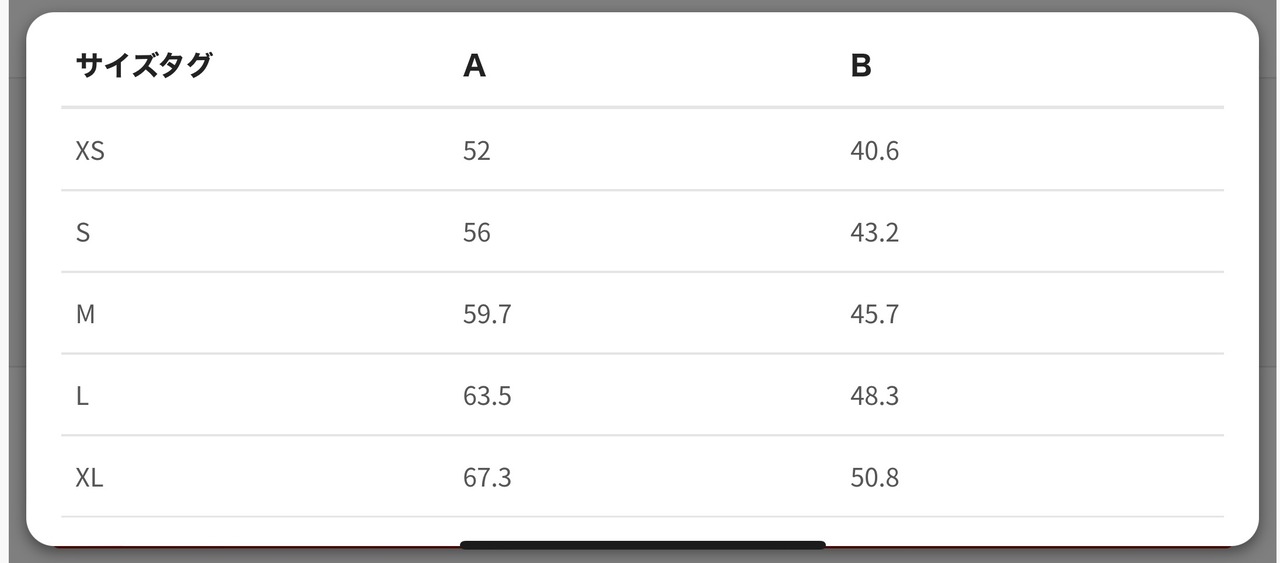Tap the black home indicator bar

643,545
